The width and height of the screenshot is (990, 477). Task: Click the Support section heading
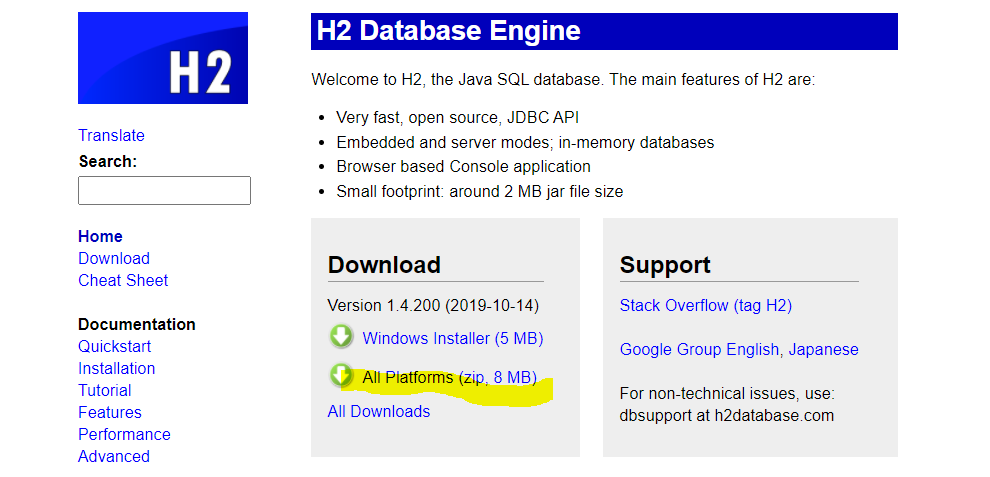pos(665,265)
